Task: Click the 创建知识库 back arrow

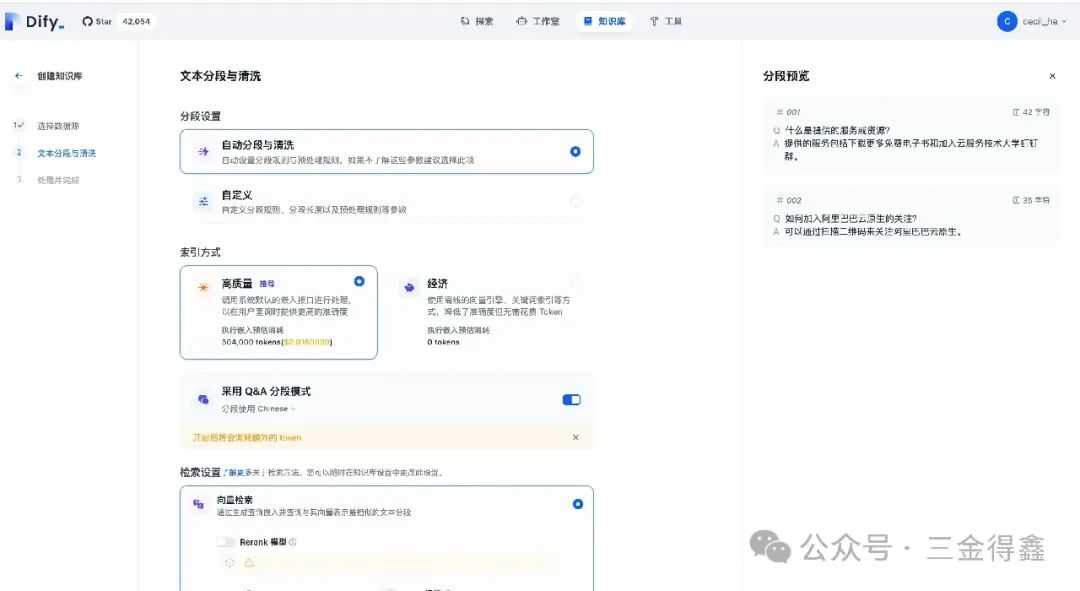Action: [x=19, y=74]
